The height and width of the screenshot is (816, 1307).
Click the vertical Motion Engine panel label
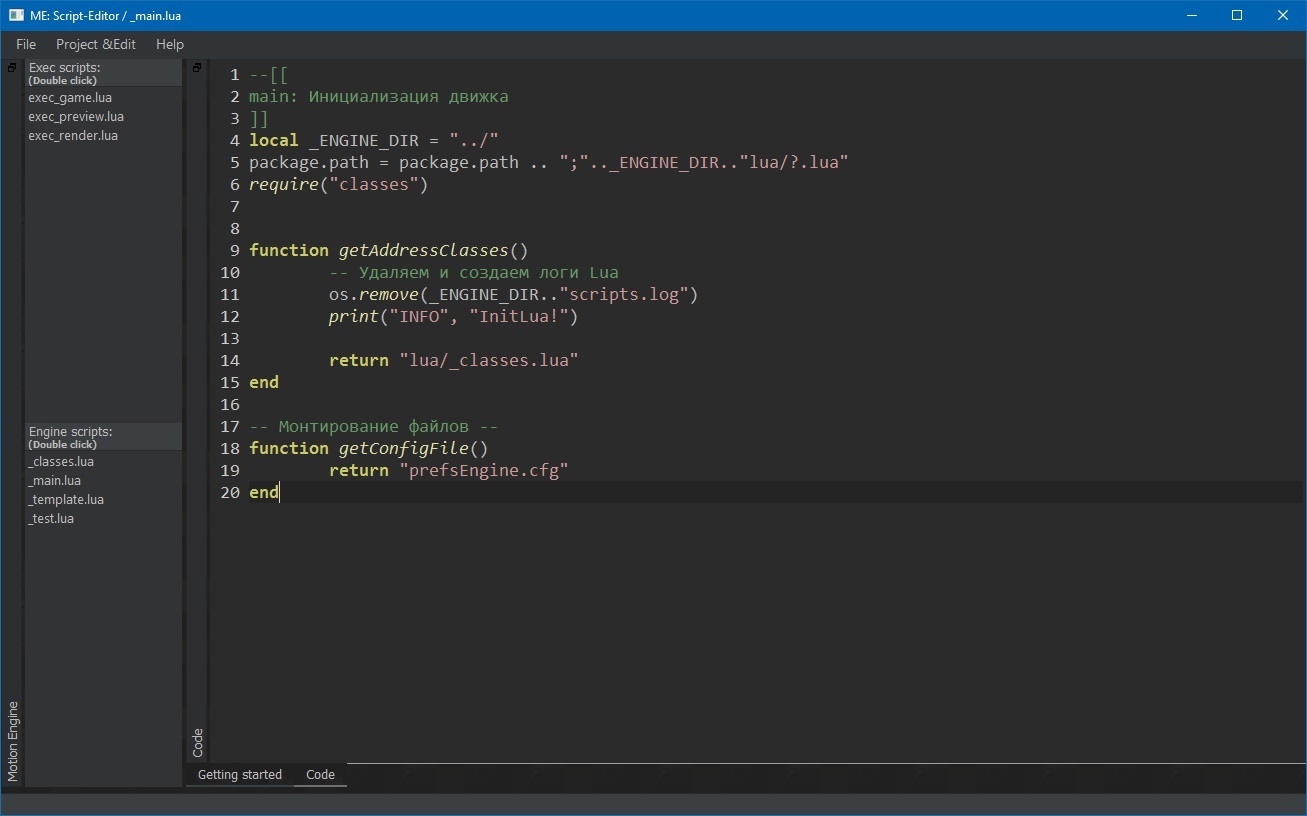(x=13, y=741)
